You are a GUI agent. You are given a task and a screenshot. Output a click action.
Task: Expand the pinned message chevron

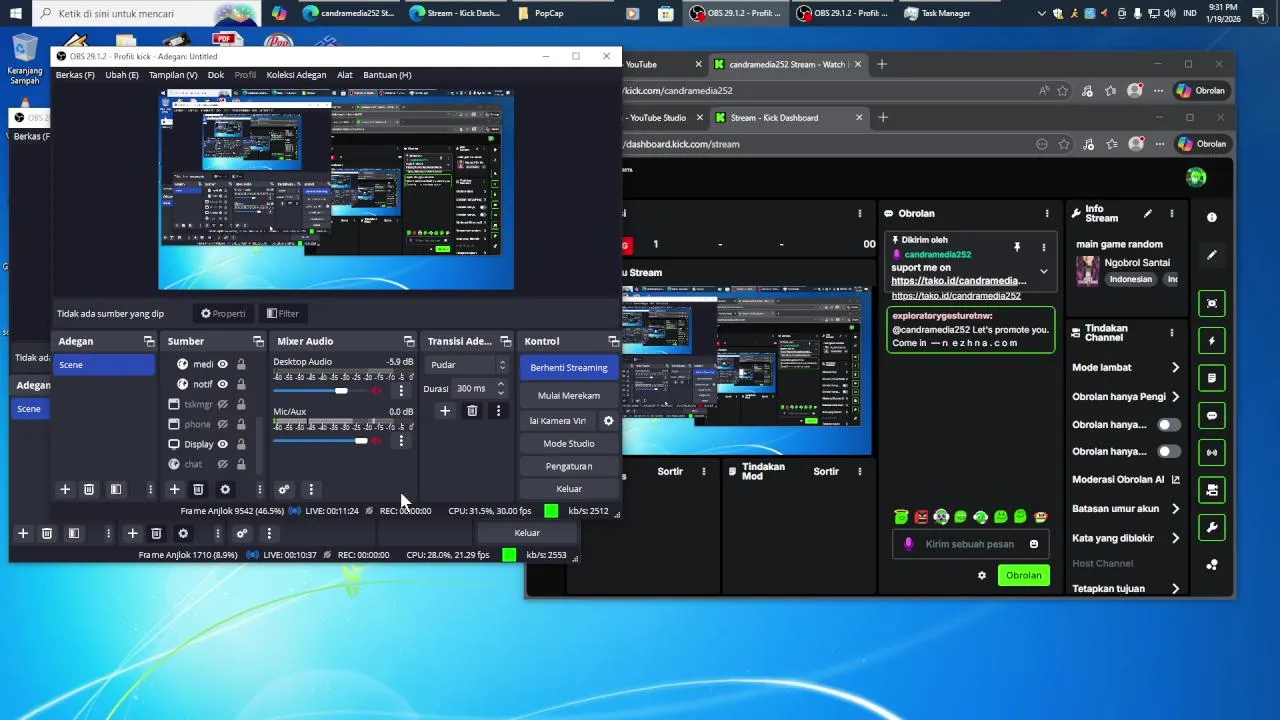coord(1044,271)
